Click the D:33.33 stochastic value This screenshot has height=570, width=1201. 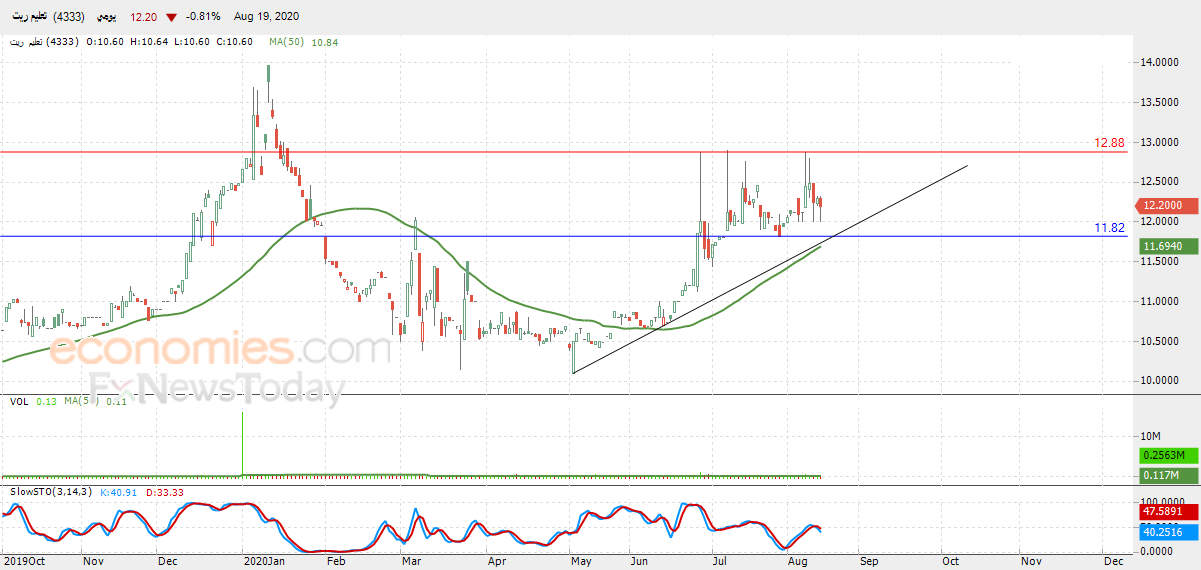pyautogui.click(x=164, y=492)
